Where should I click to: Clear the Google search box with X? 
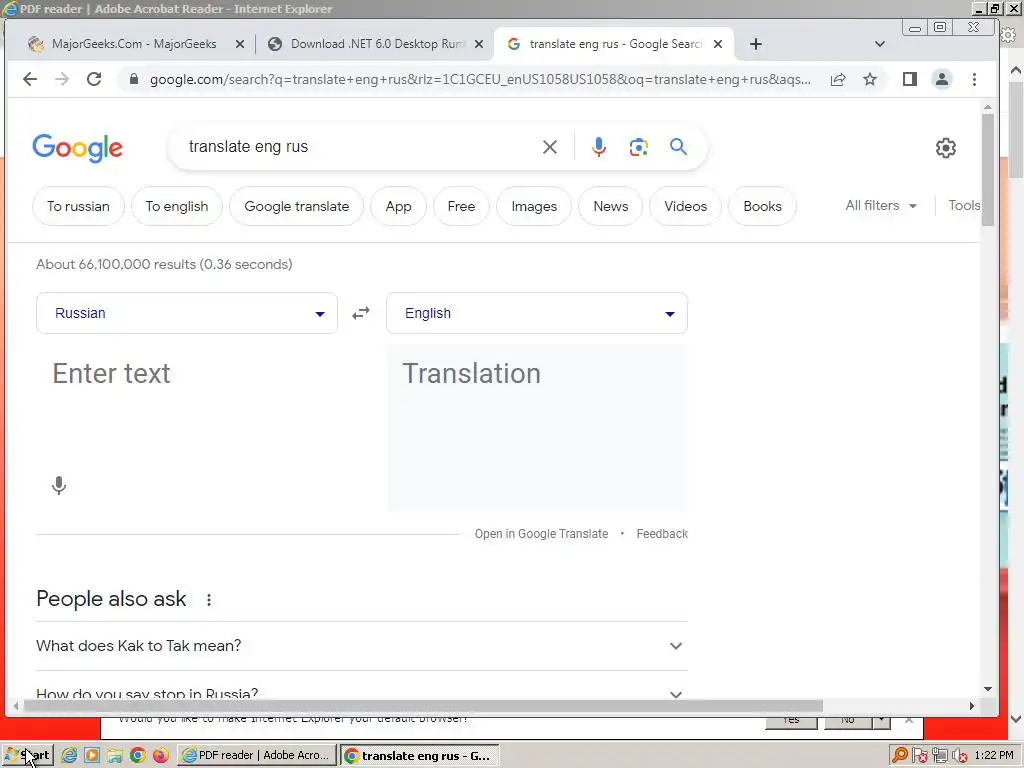[x=550, y=147]
